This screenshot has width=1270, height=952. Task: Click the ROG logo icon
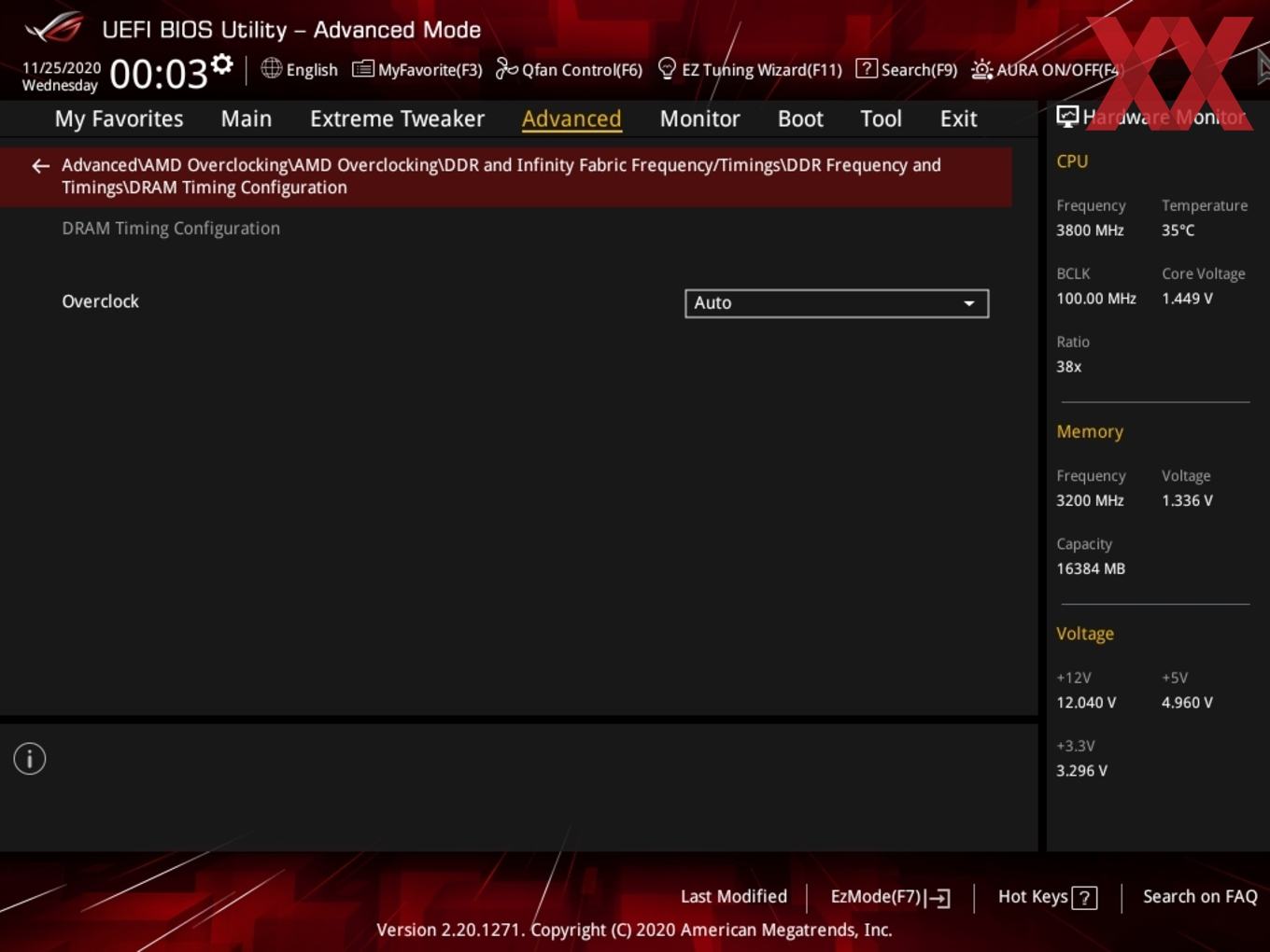pyautogui.click(x=54, y=28)
